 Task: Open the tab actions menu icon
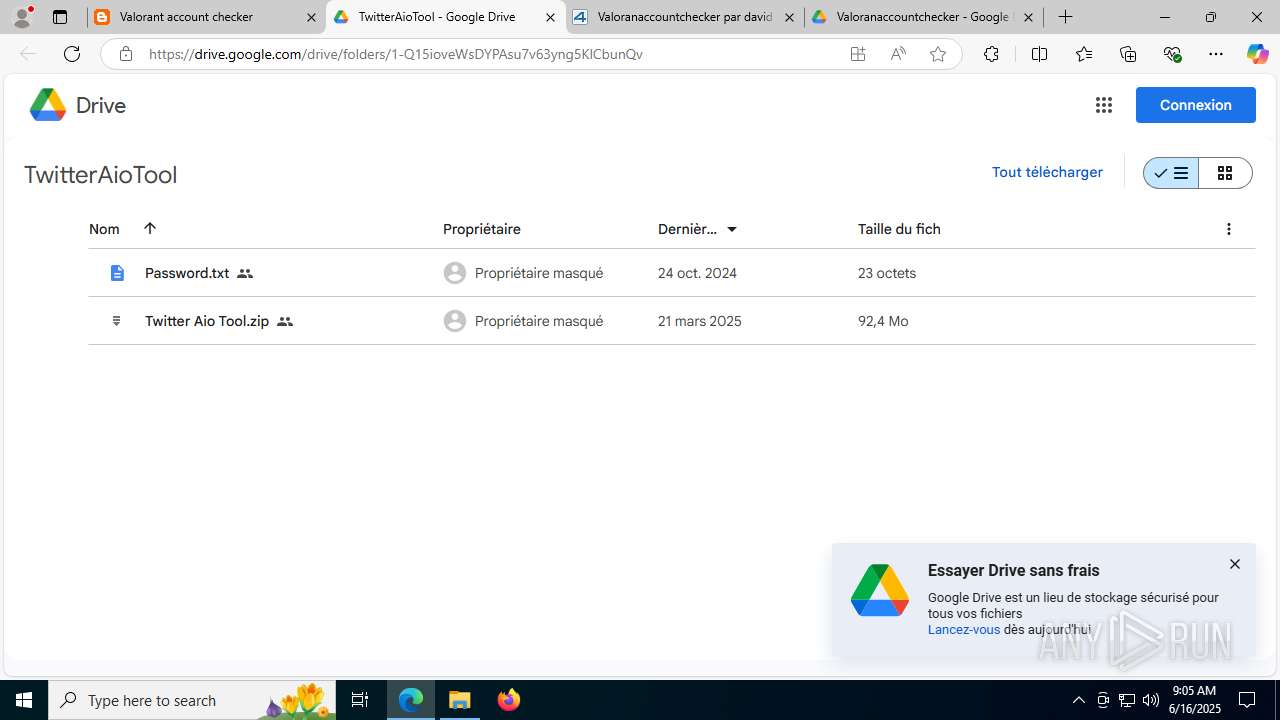pos(60,17)
